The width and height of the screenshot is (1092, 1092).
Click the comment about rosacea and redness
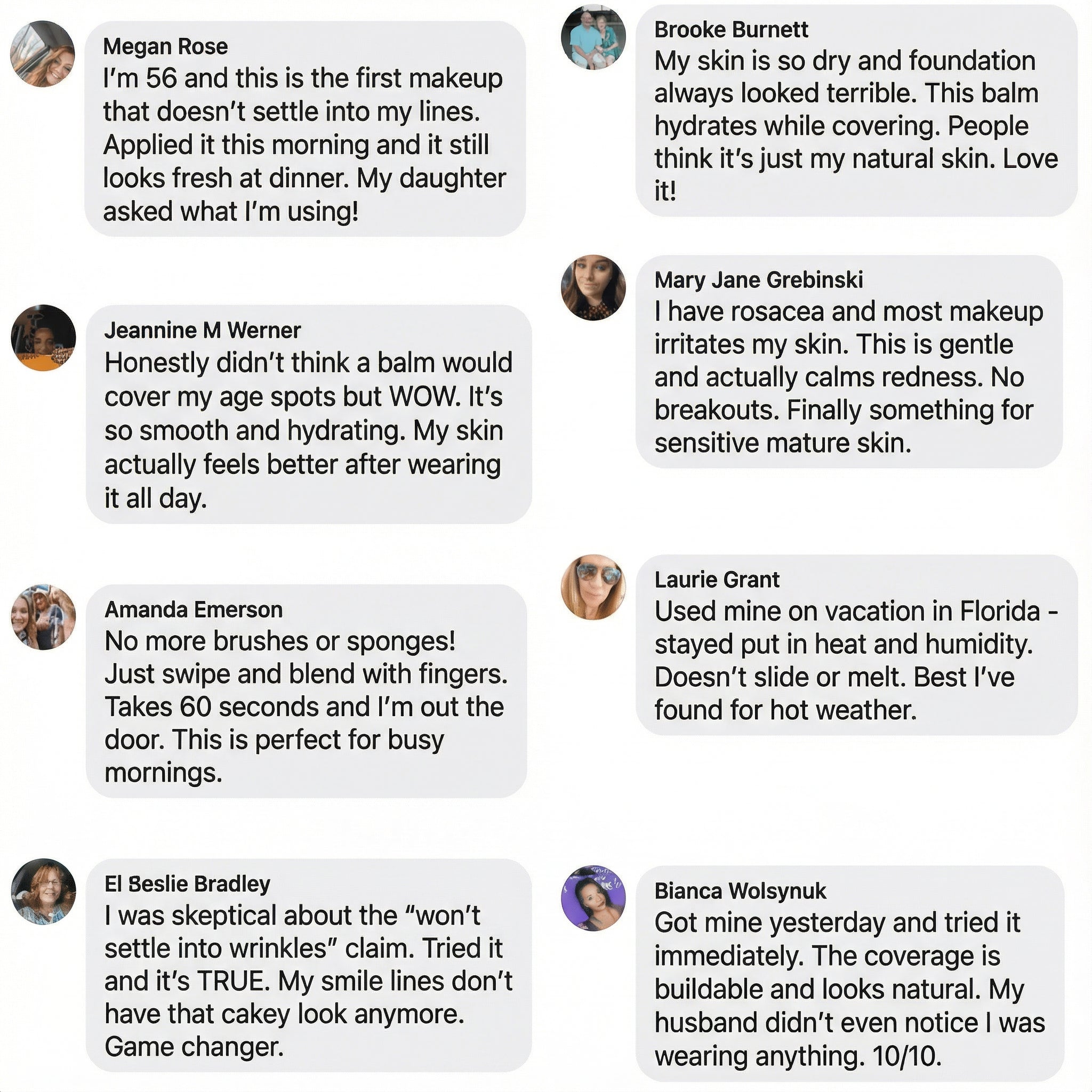point(848,378)
